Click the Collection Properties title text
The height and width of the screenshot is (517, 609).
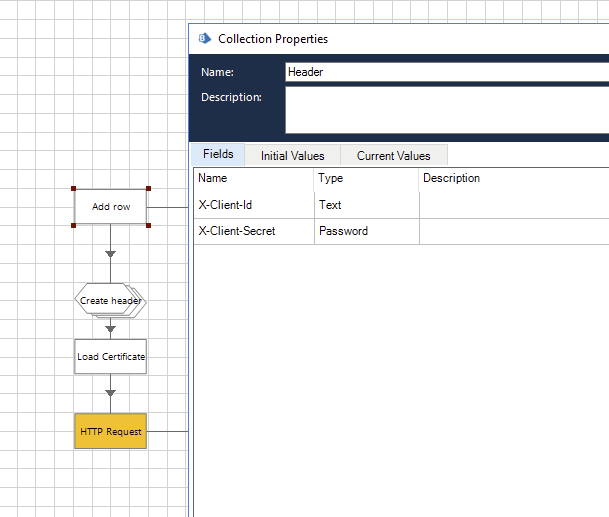(x=273, y=39)
